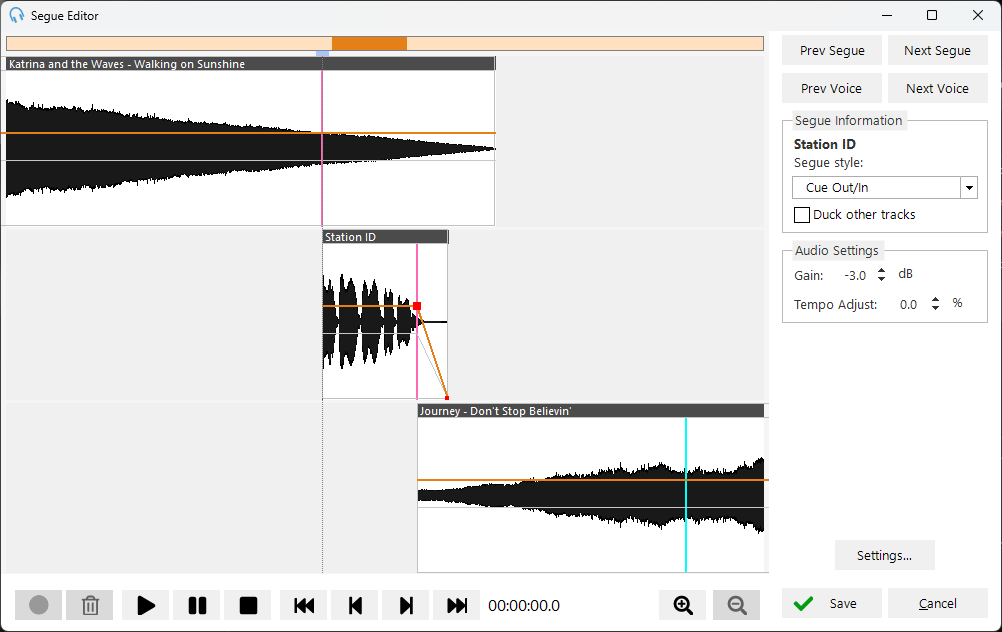Save the segue changes
The image size is (1002, 632).
[831, 603]
